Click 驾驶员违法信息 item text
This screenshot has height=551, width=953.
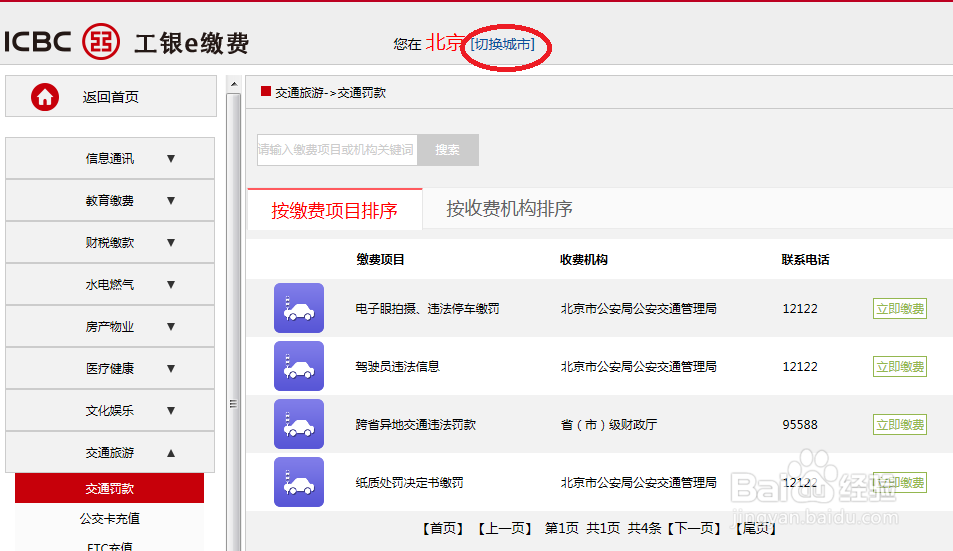[397, 366]
